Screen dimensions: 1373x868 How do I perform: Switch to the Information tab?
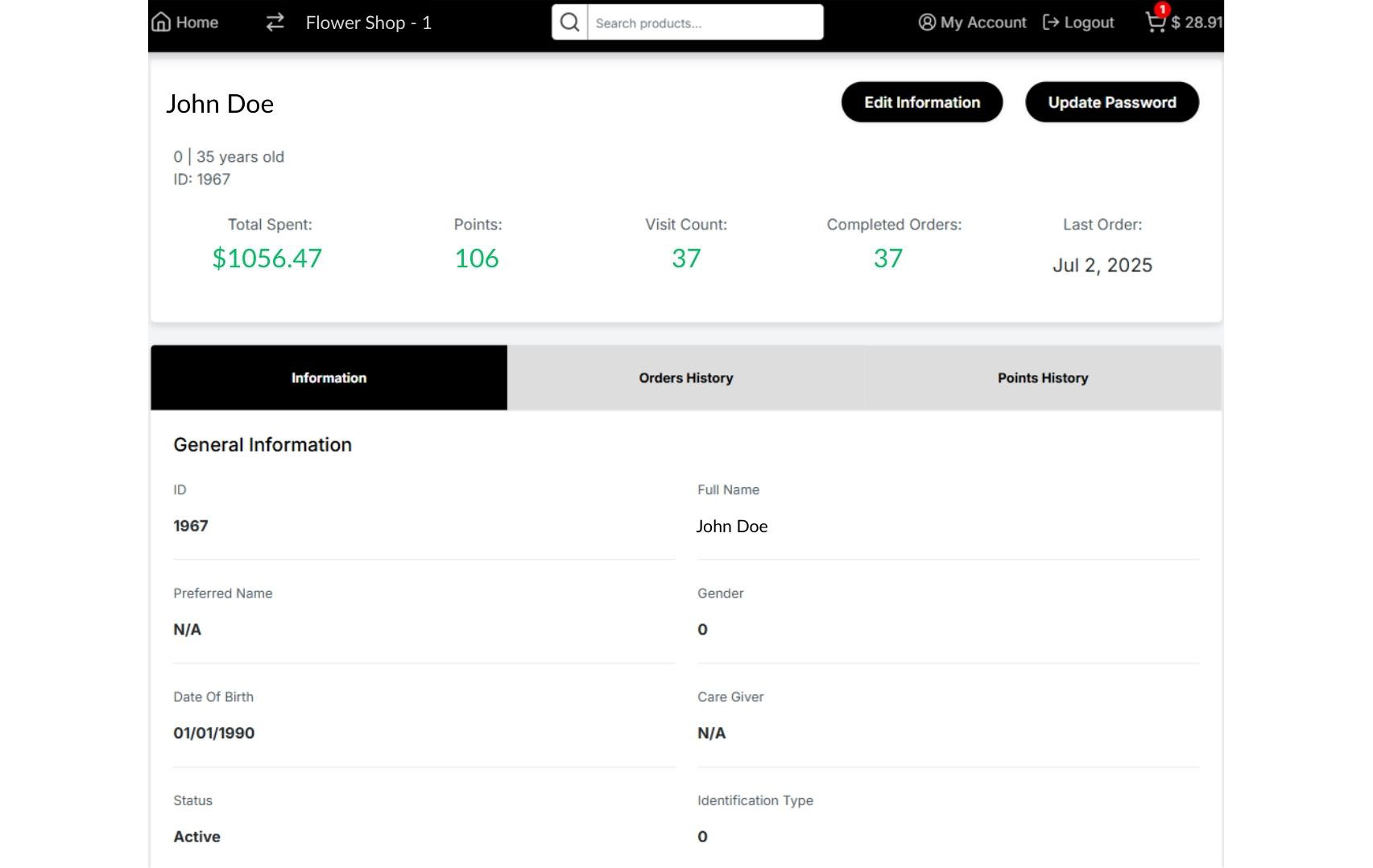[329, 378]
